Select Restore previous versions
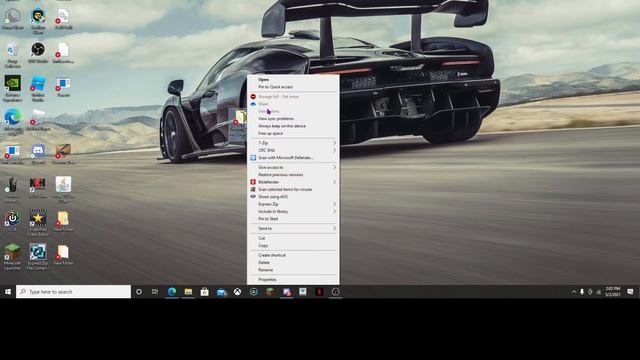Viewport: 640px width, 360px height. (293, 175)
